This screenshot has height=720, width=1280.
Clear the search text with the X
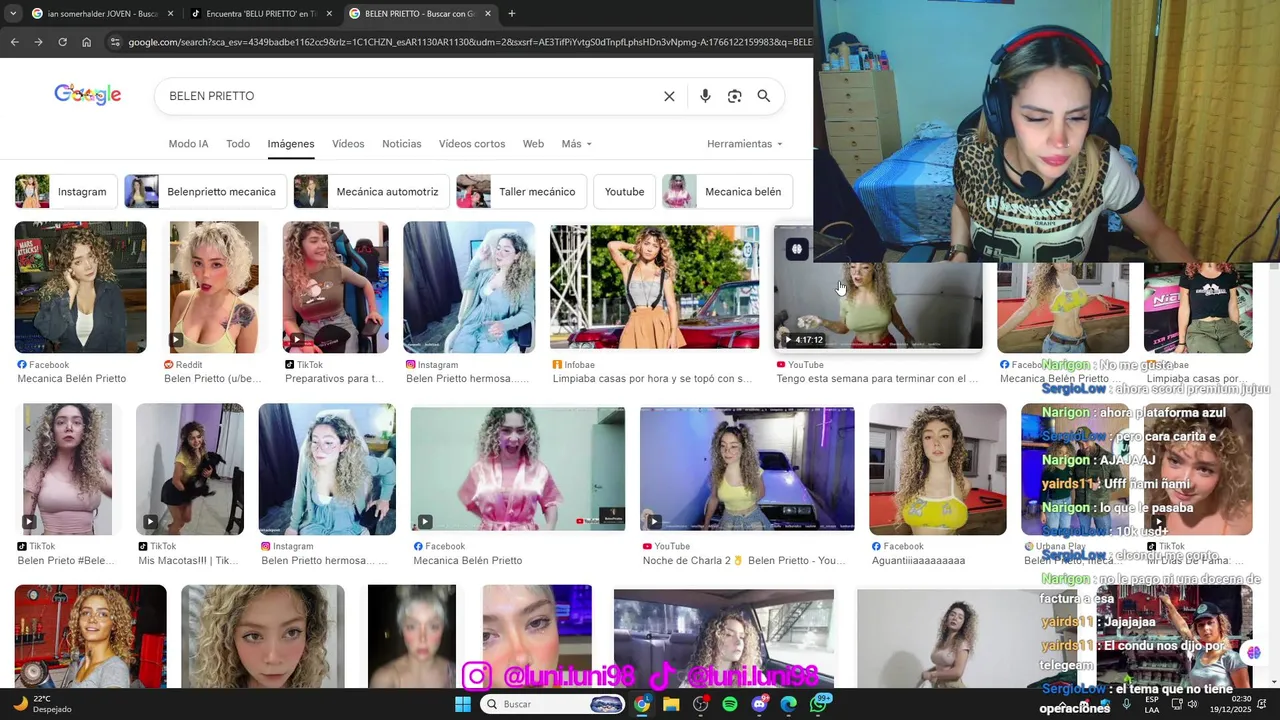point(669,96)
